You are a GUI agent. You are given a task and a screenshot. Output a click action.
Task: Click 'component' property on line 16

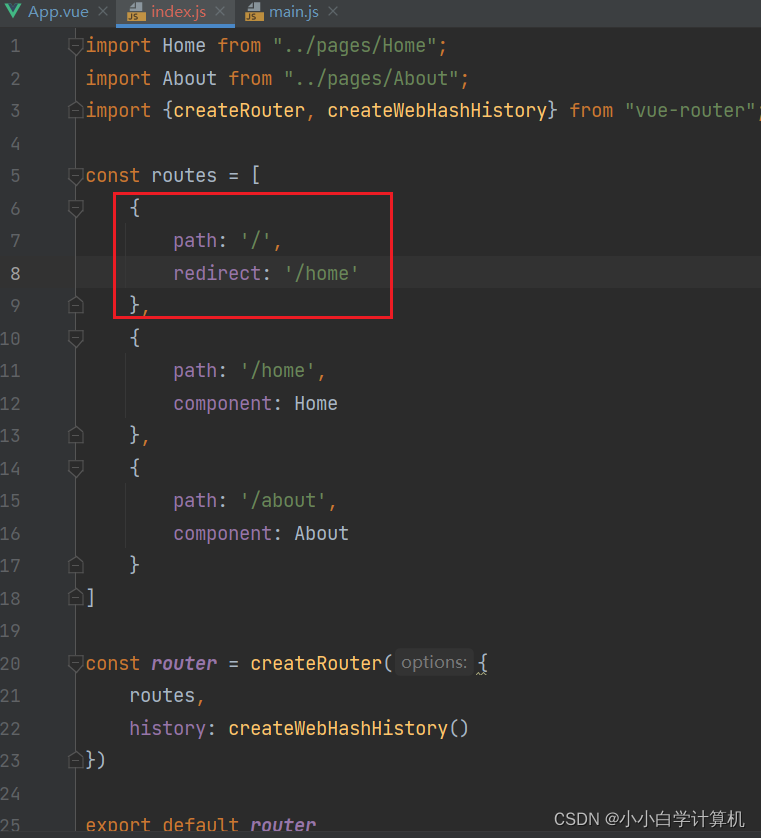[222, 533]
